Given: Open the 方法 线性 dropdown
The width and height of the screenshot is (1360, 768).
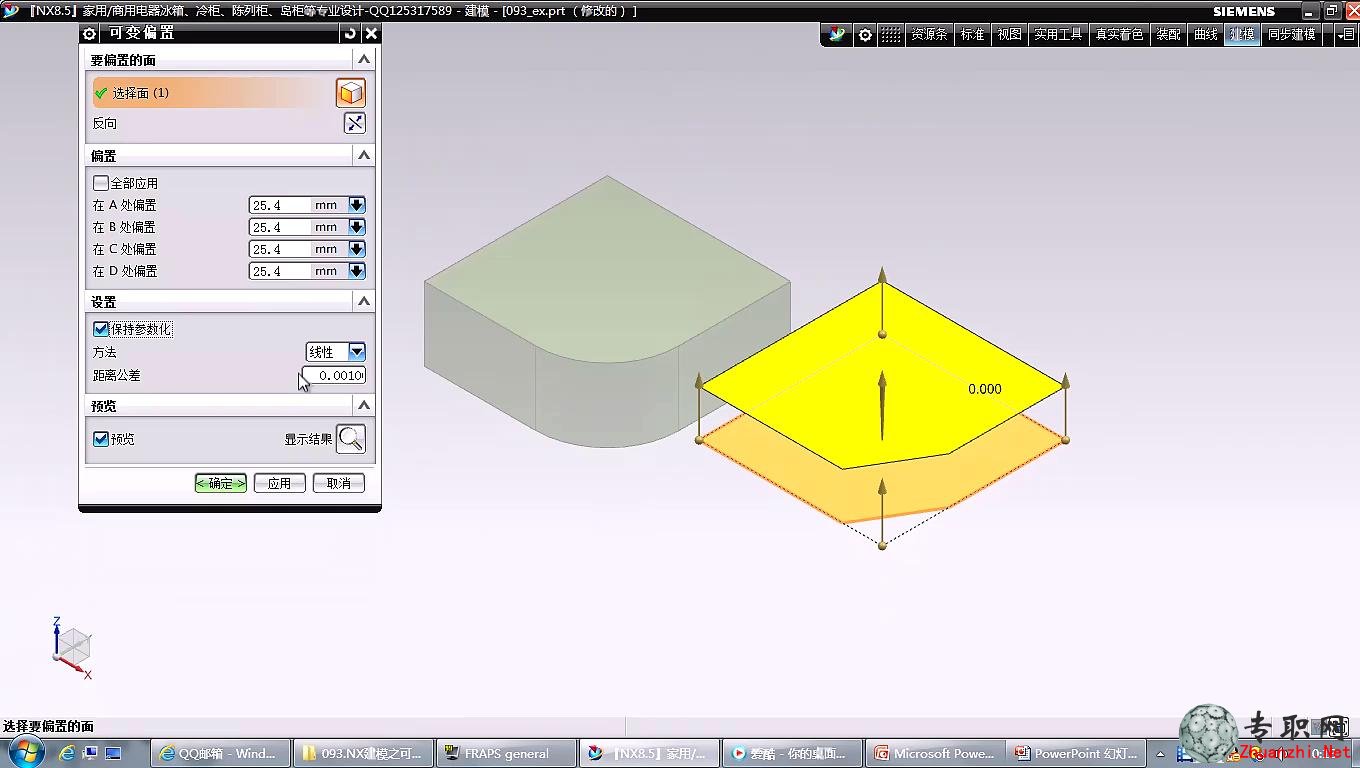Looking at the screenshot, I should (x=357, y=352).
